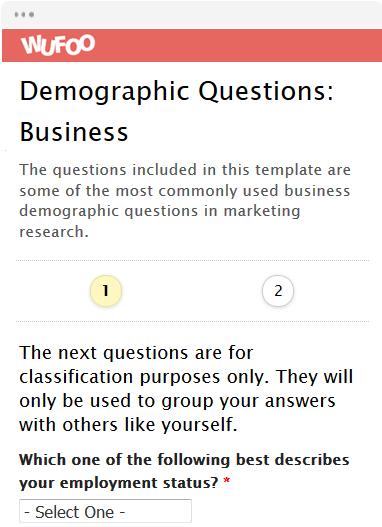Click the 'Demographic Questions:' title line
The height and width of the screenshot is (527, 382).
click(x=177, y=91)
